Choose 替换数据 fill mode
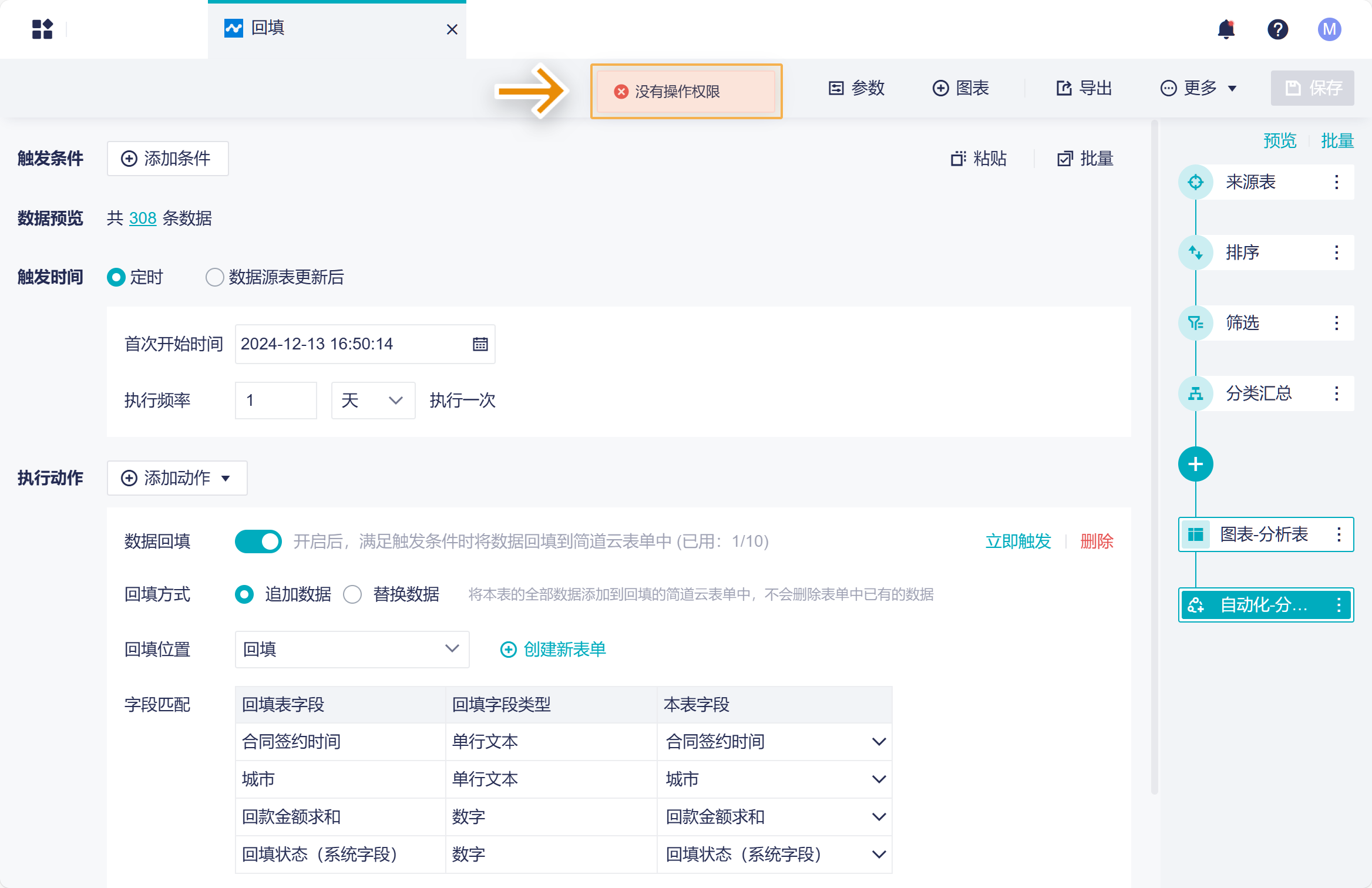 353,594
